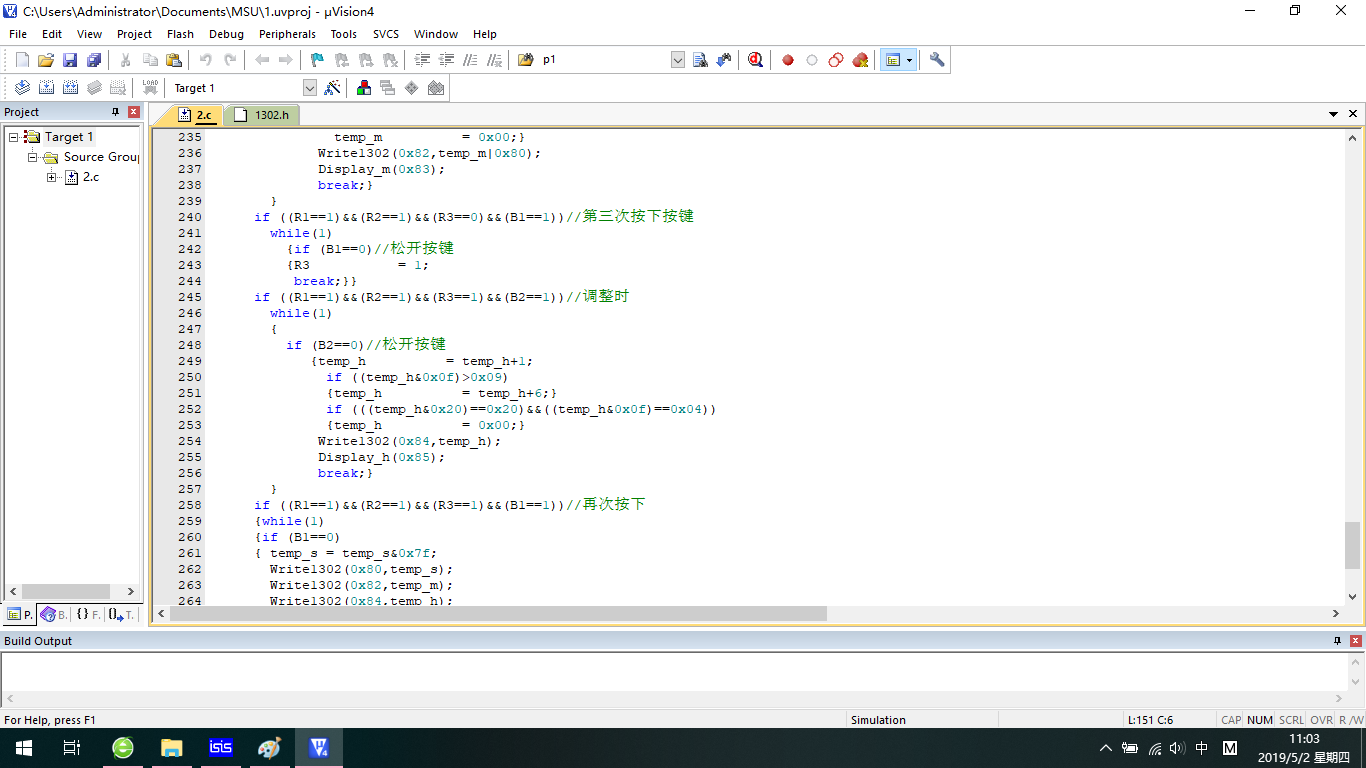This screenshot has width=1366, height=768.
Task: Switch to the 1302.h editor tab
Action: pyautogui.click(x=263, y=115)
